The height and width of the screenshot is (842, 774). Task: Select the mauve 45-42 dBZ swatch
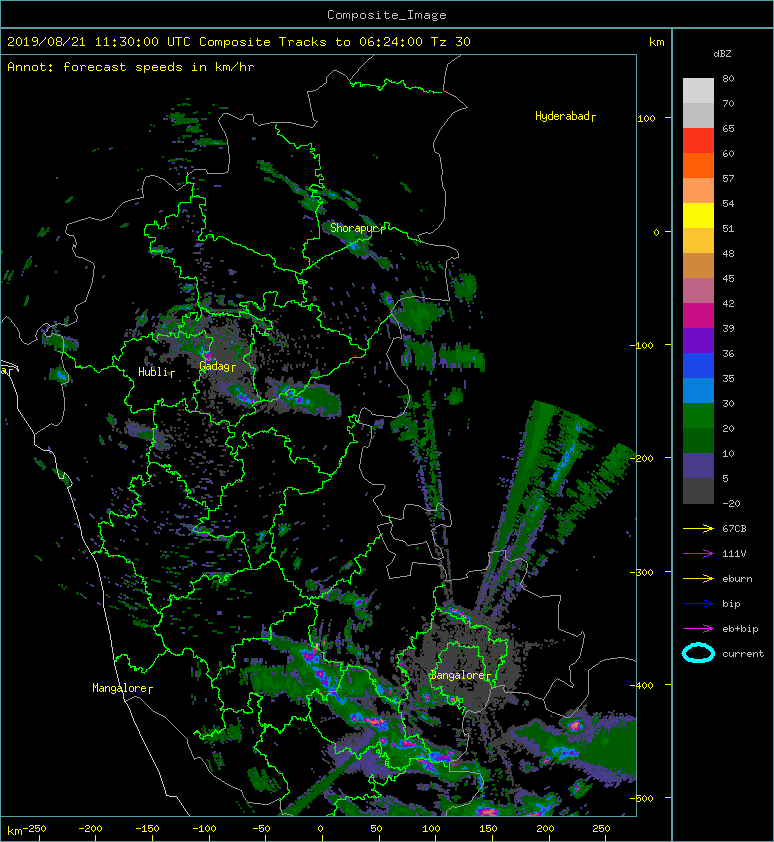(x=698, y=291)
